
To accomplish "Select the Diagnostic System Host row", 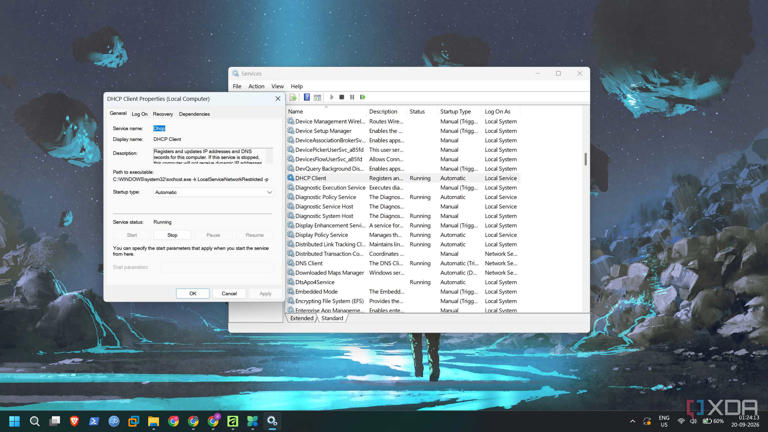I will [x=403, y=216].
